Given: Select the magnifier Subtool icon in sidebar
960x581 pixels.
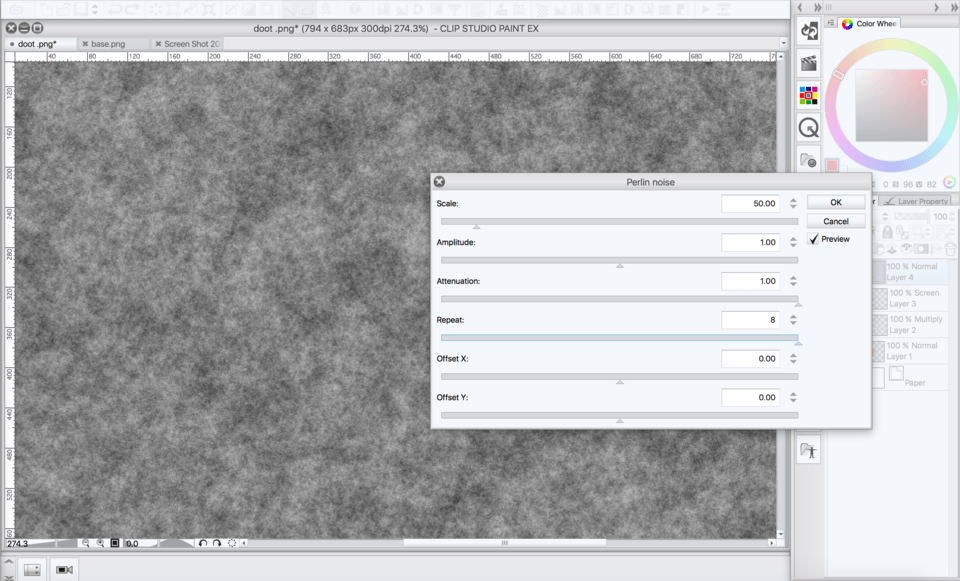Looking at the screenshot, I should pos(807,128).
